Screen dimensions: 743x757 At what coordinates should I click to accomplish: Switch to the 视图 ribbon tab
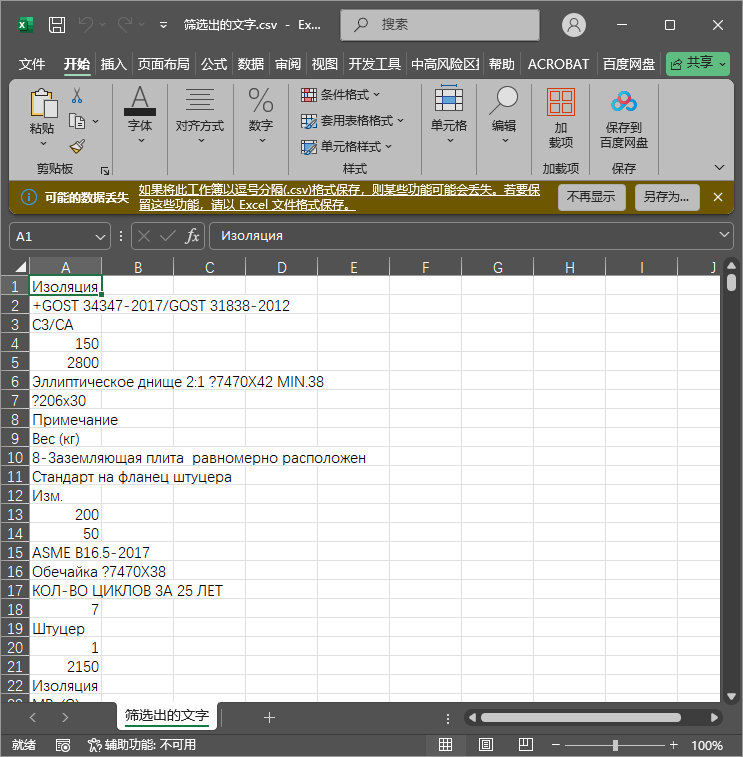click(324, 64)
